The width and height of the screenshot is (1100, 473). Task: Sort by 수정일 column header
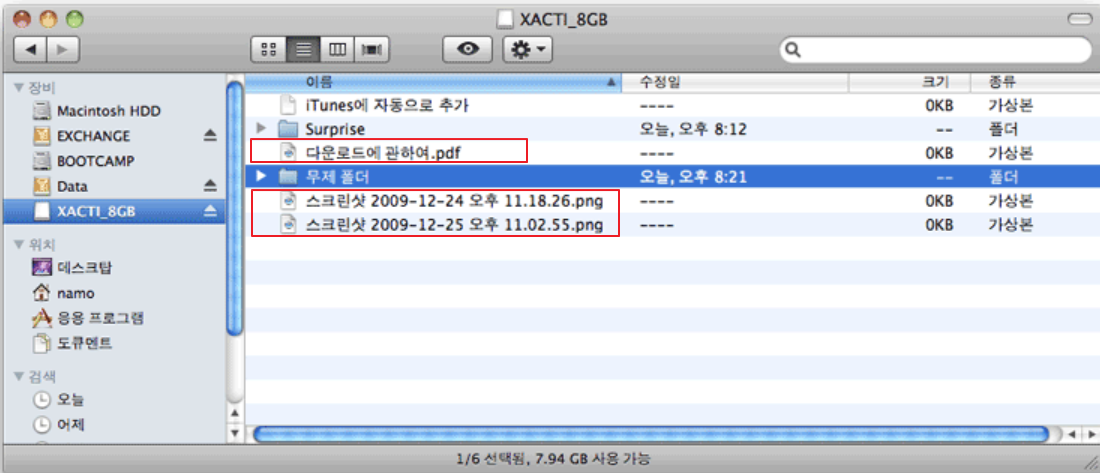(735, 83)
